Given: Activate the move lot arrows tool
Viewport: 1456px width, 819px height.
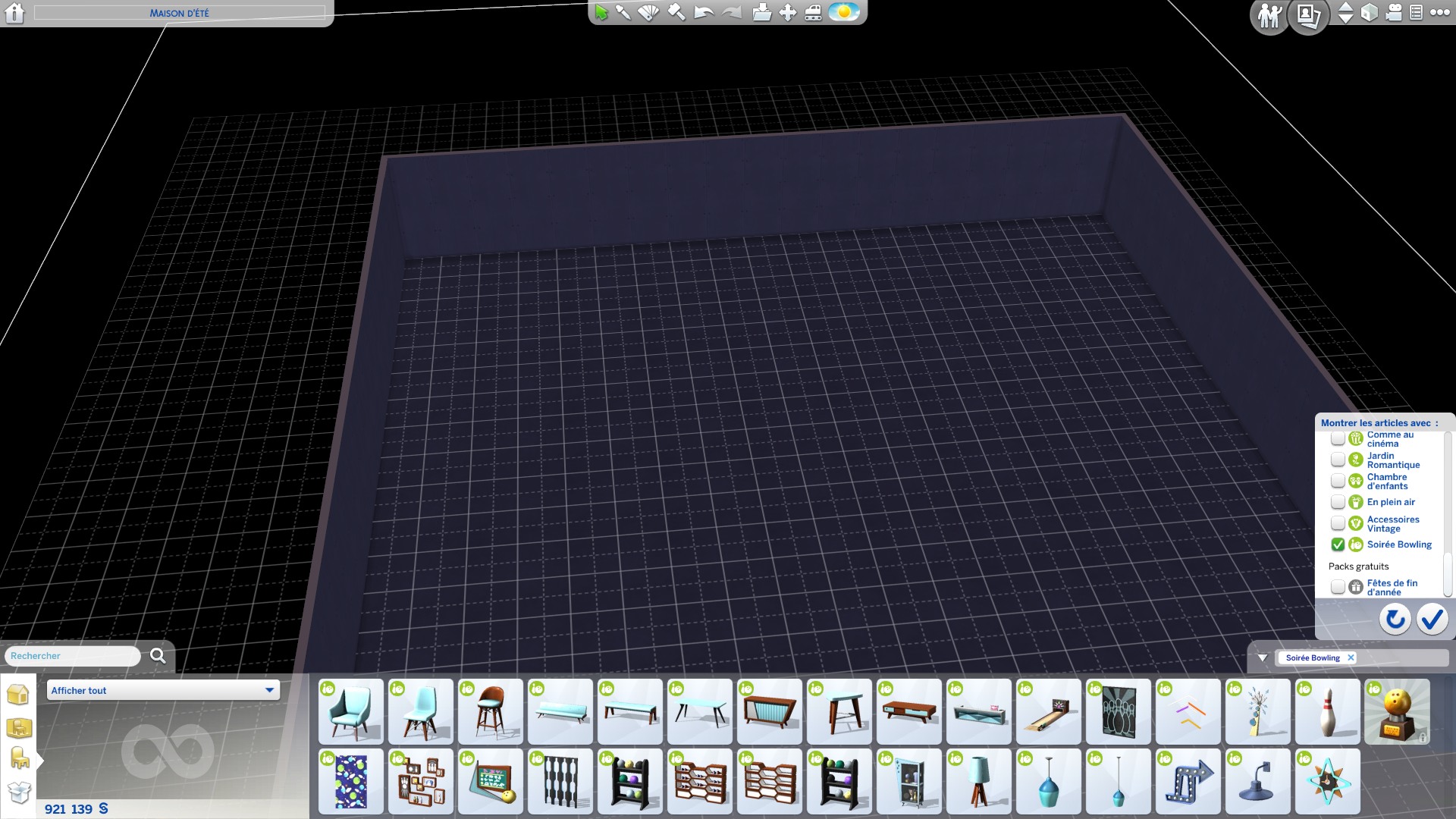Looking at the screenshot, I should coord(788,12).
